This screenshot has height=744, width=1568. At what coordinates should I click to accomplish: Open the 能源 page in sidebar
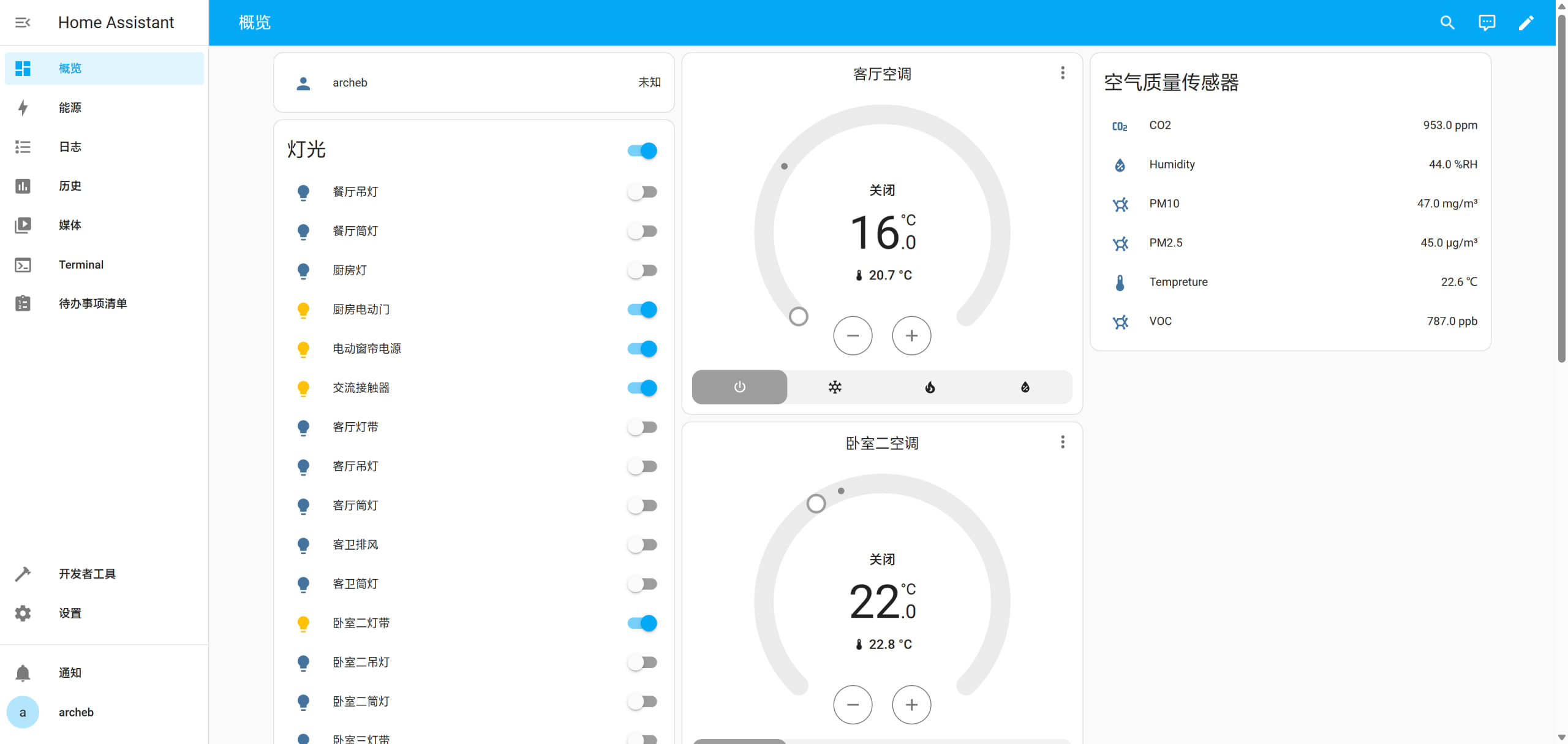[70, 108]
